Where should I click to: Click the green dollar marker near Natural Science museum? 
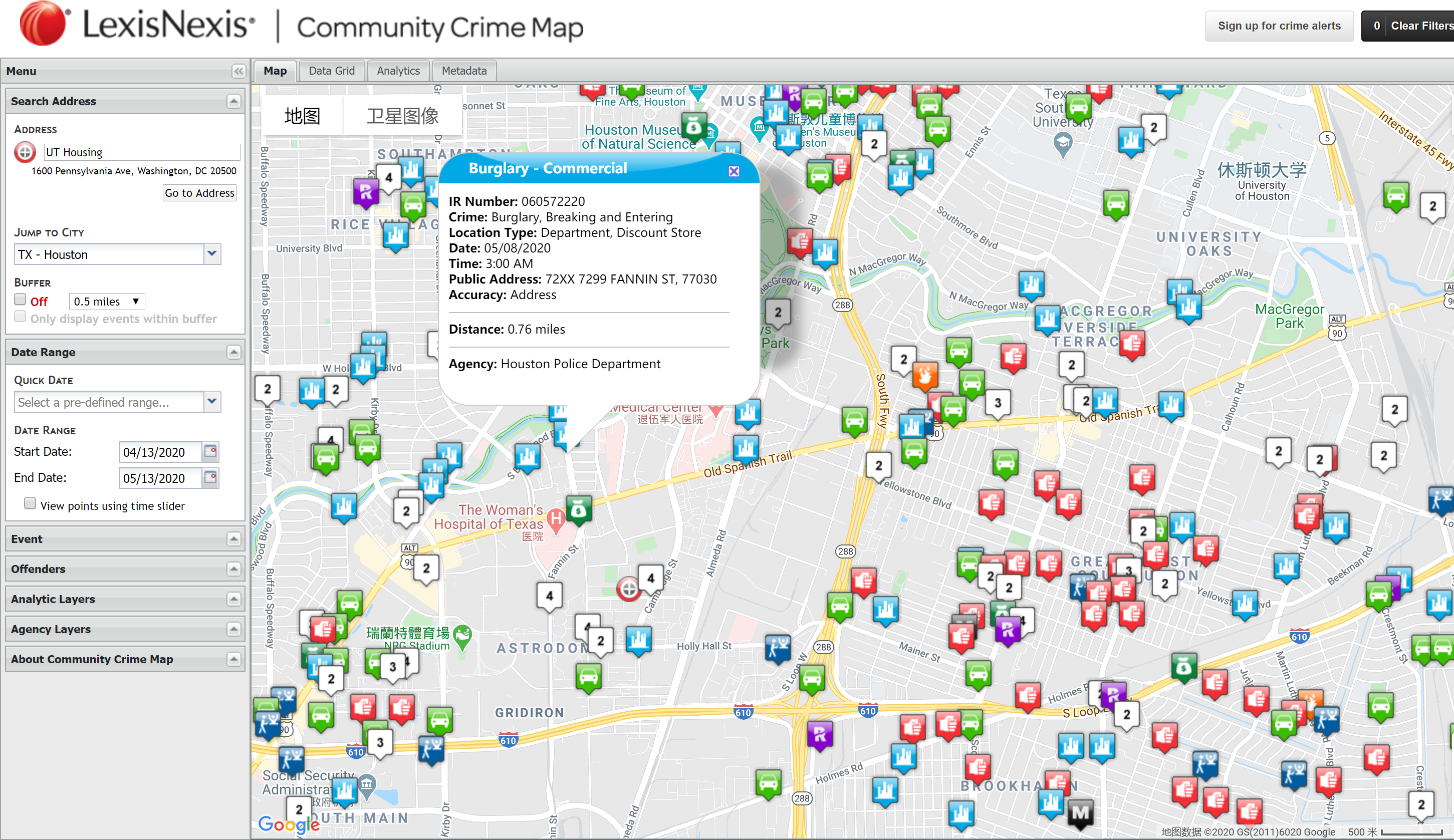click(x=693, y=126)
